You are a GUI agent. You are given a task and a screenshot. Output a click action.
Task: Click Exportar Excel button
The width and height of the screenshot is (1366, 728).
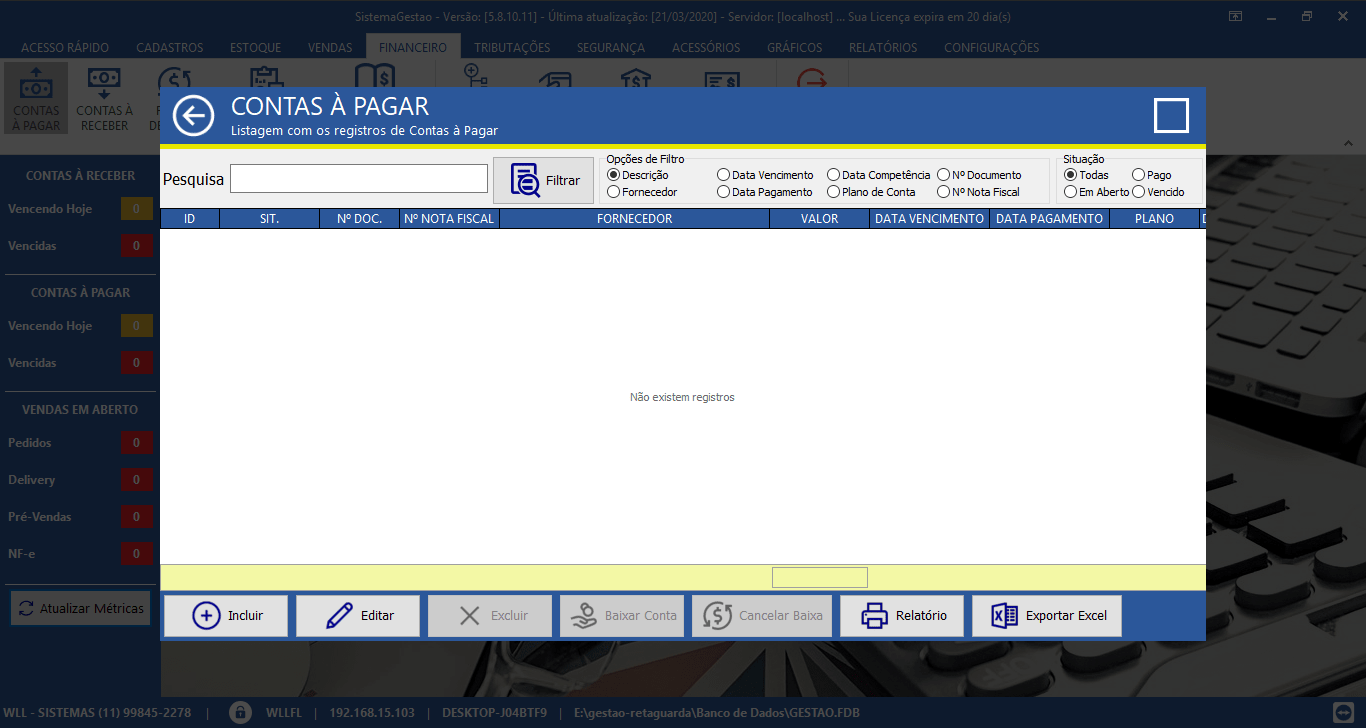coord(1046,616)
